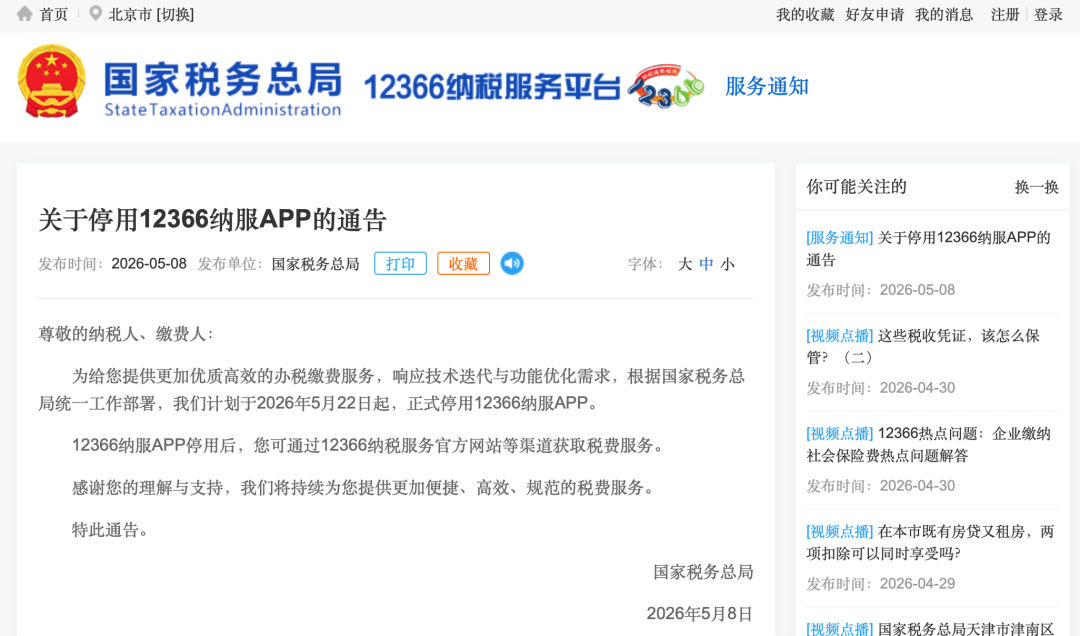
Task: Click the 收藏 button
Action: [464, 263]
